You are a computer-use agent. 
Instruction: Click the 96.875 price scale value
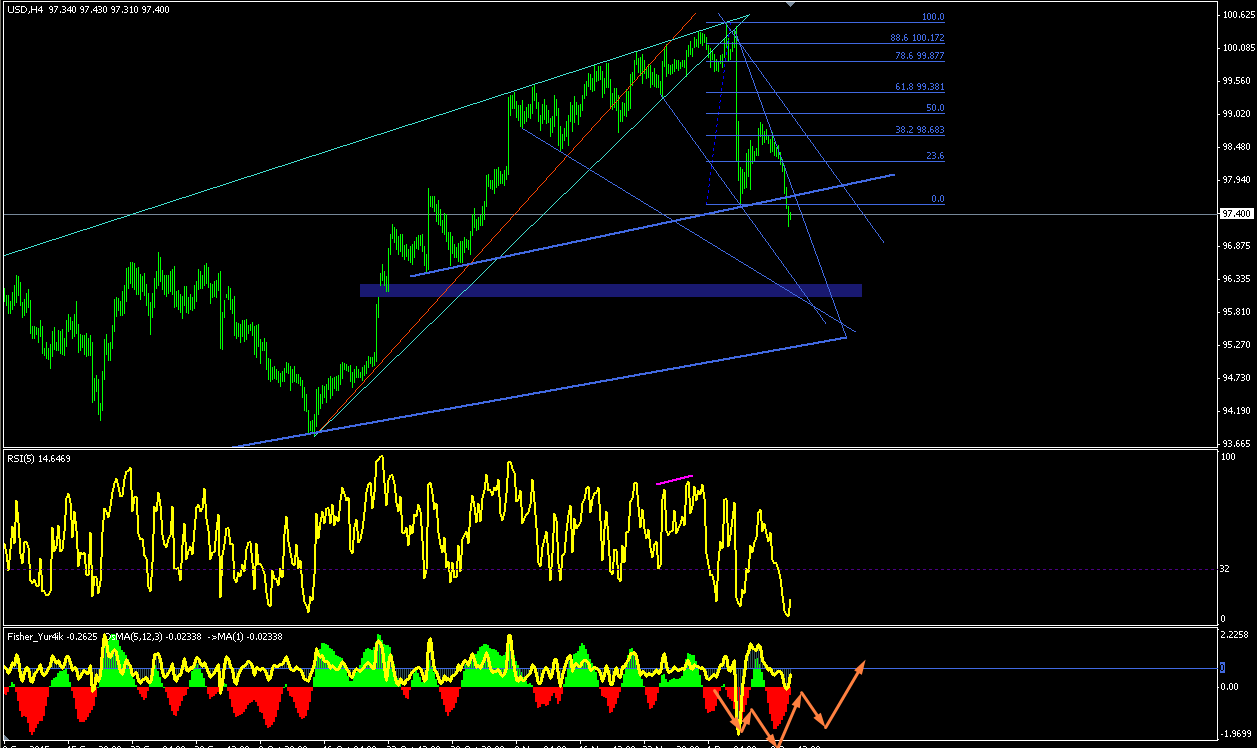[x=1236, y=246]
